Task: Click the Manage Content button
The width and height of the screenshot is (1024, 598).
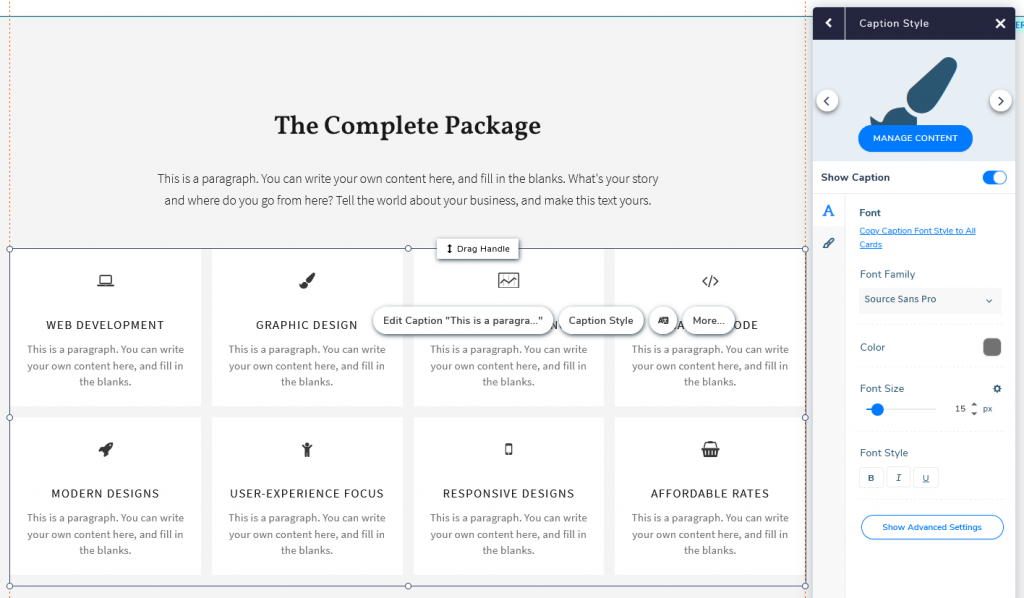Action: tap(915, 138)
